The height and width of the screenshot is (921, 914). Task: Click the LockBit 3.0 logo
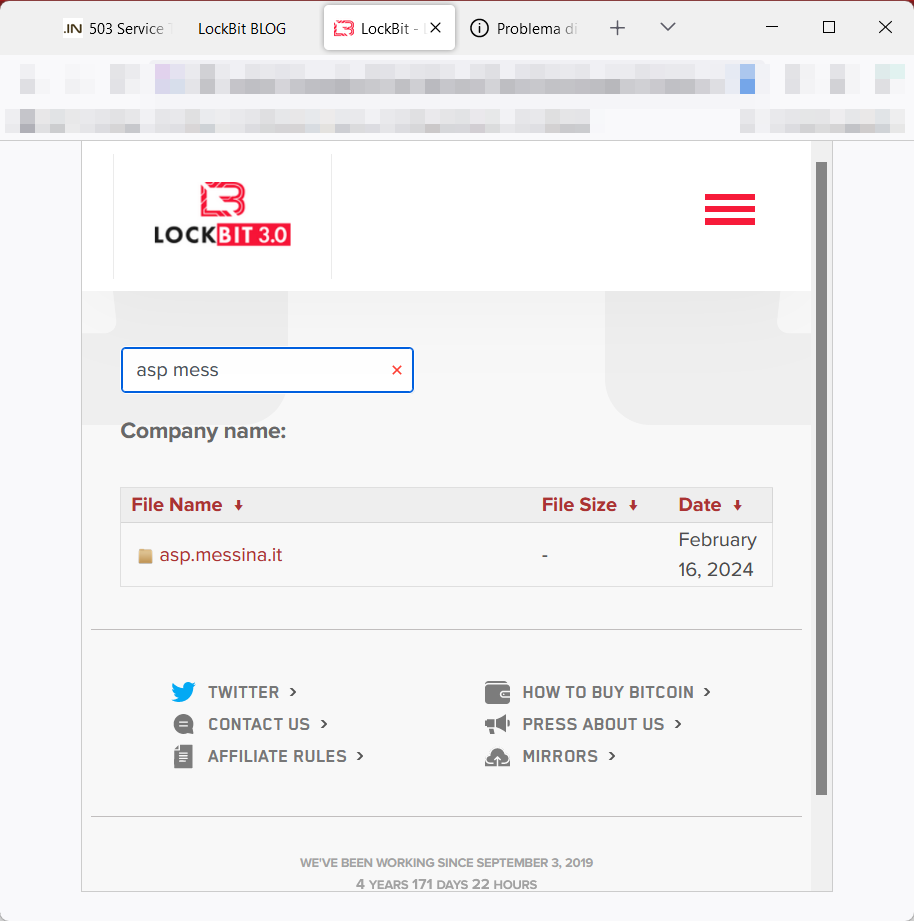tap(222, 214)
